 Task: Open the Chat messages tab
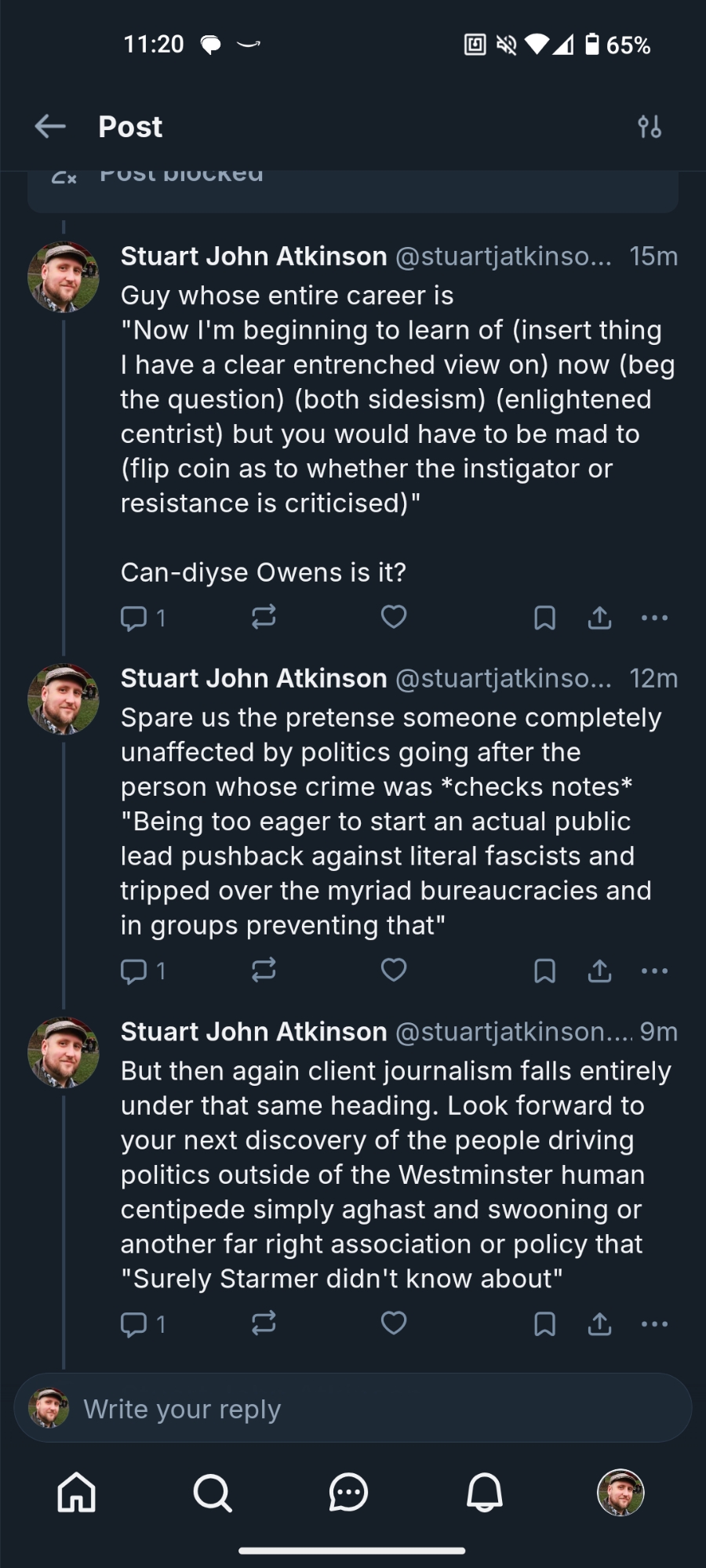point(348,1492)
